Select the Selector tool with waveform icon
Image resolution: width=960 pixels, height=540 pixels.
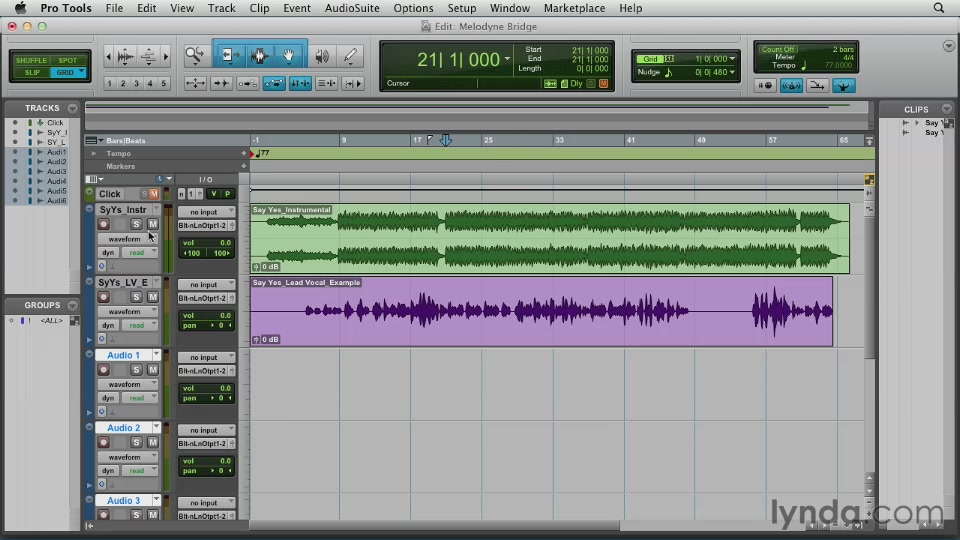click(x=259, y=56)
